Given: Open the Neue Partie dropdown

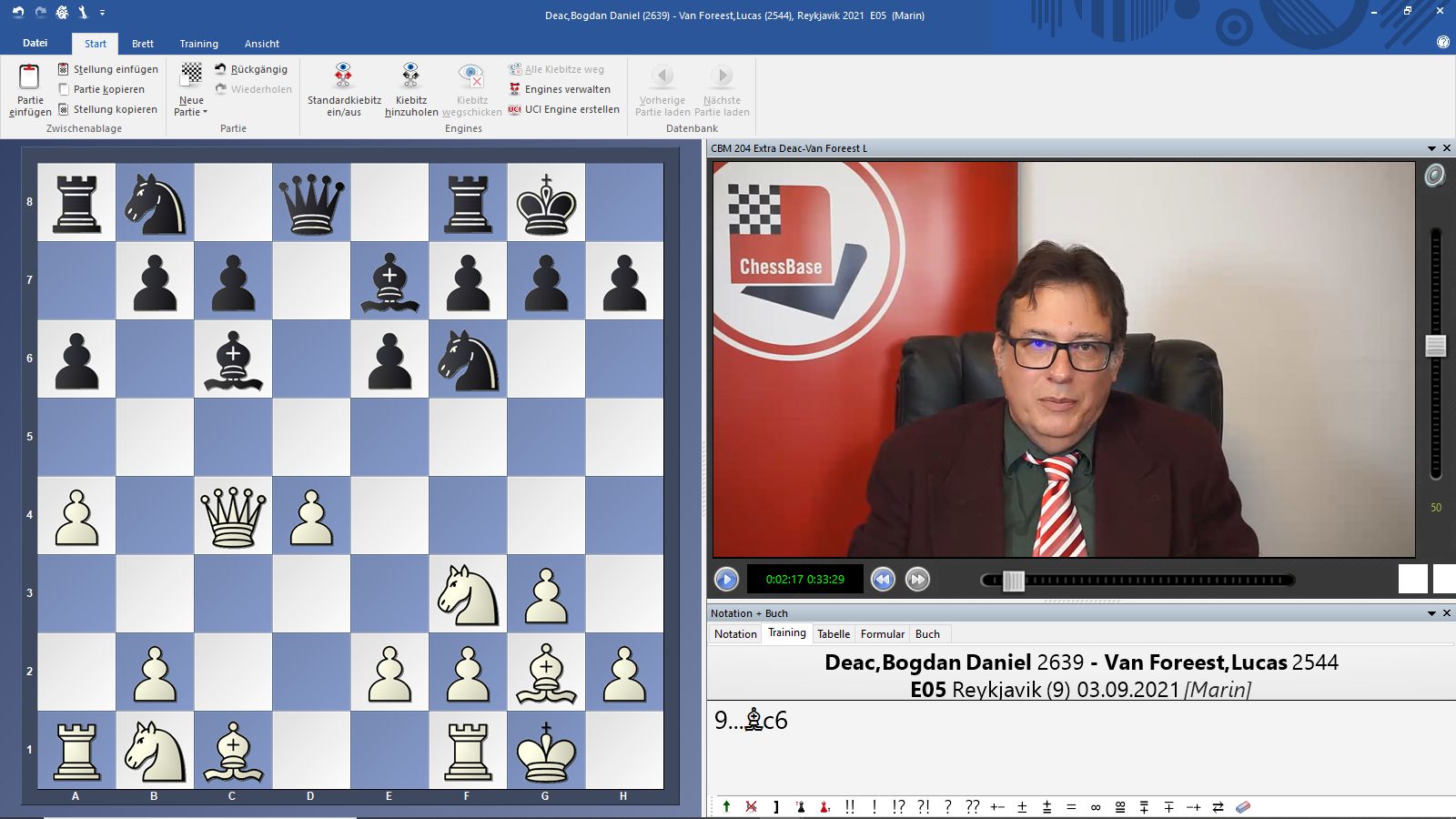Looking at the screenshot, I should [191, 112].
